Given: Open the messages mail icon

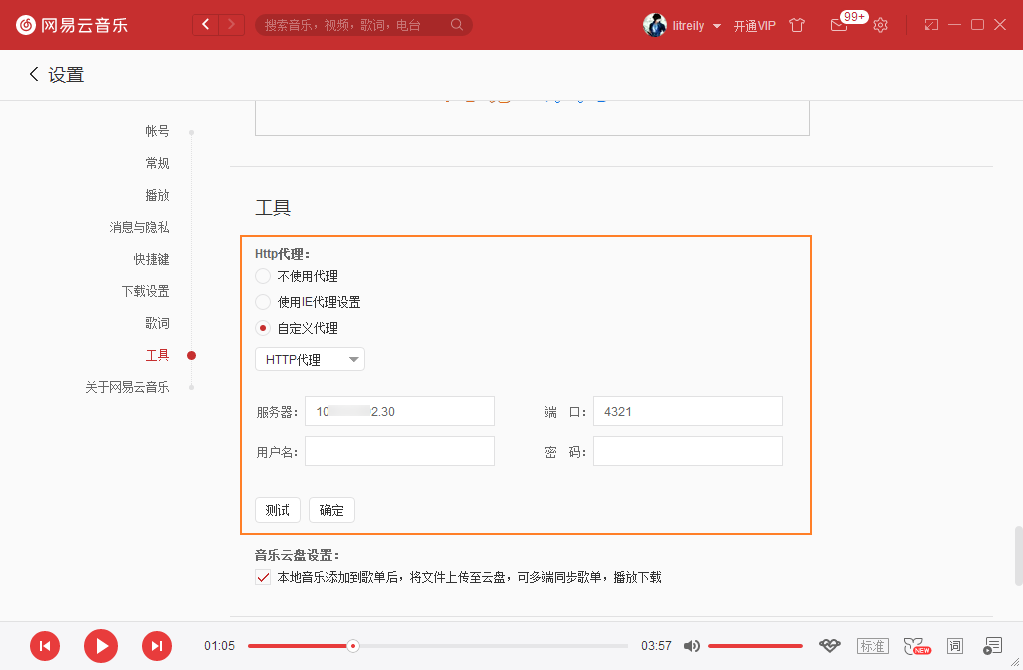Looking at the screenshot, I should click(839, 25).
